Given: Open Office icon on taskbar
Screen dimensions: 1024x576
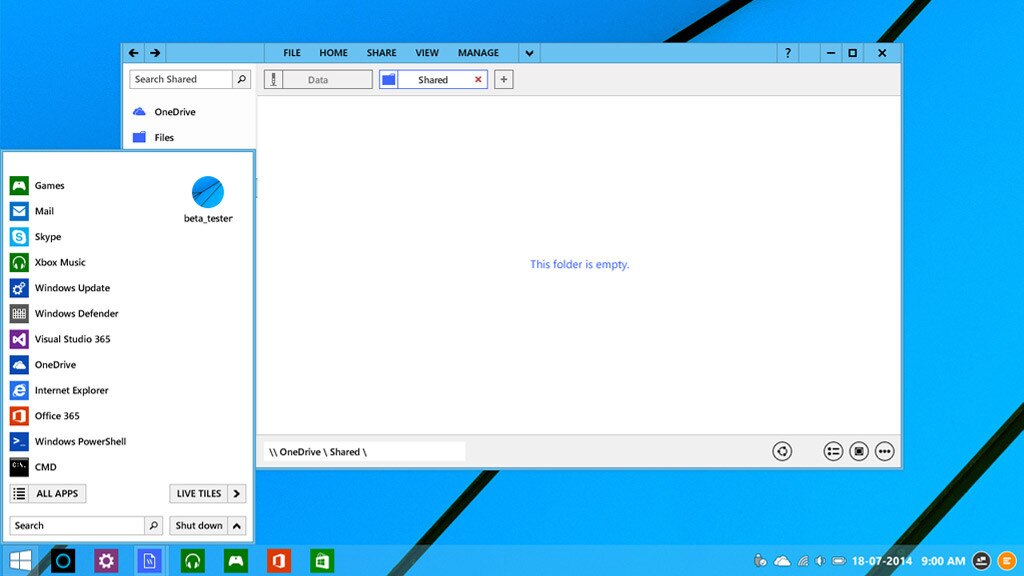Looking at the screenshot, I should 278,560.
